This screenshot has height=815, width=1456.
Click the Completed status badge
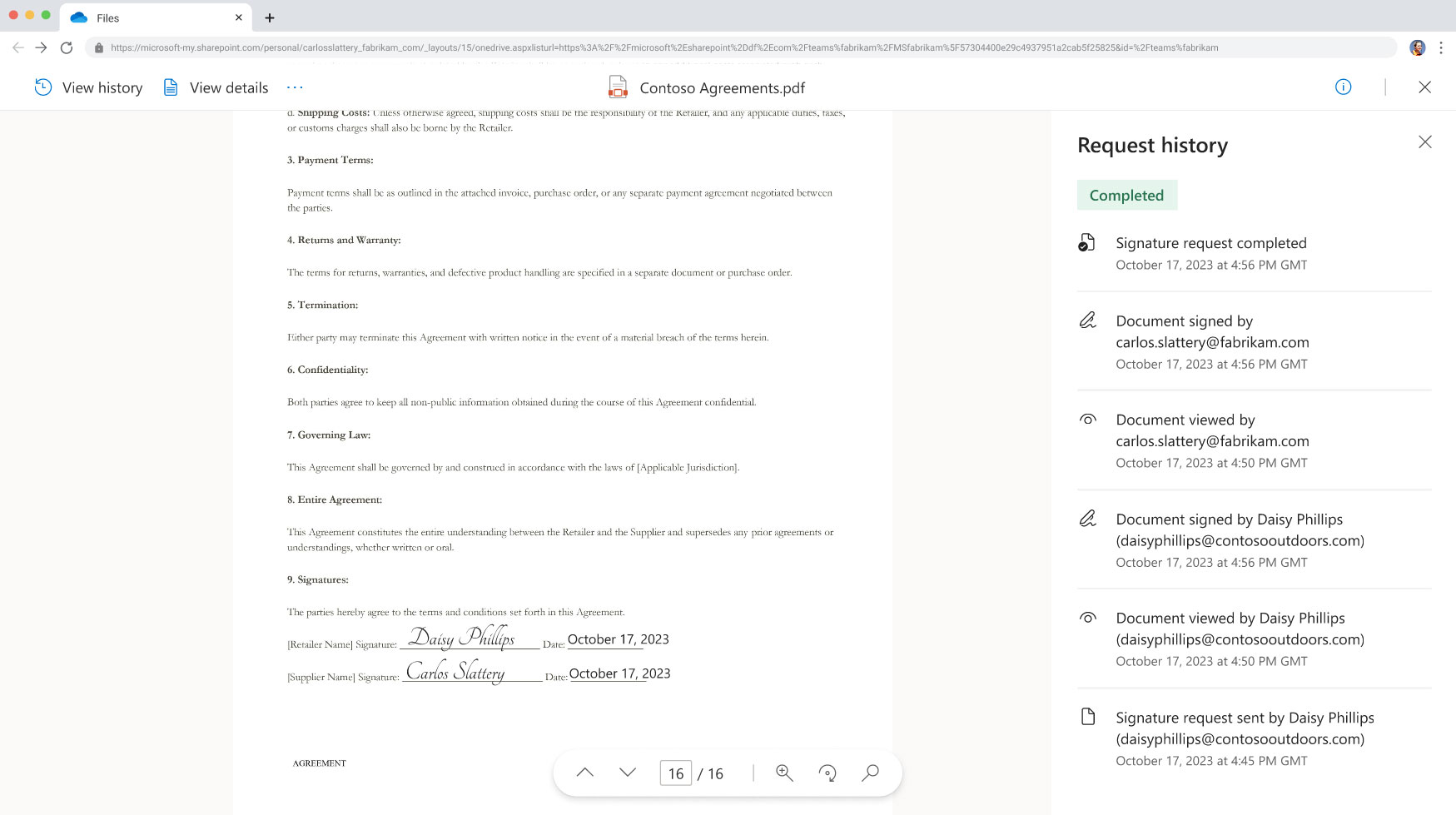click(1127, 195)
